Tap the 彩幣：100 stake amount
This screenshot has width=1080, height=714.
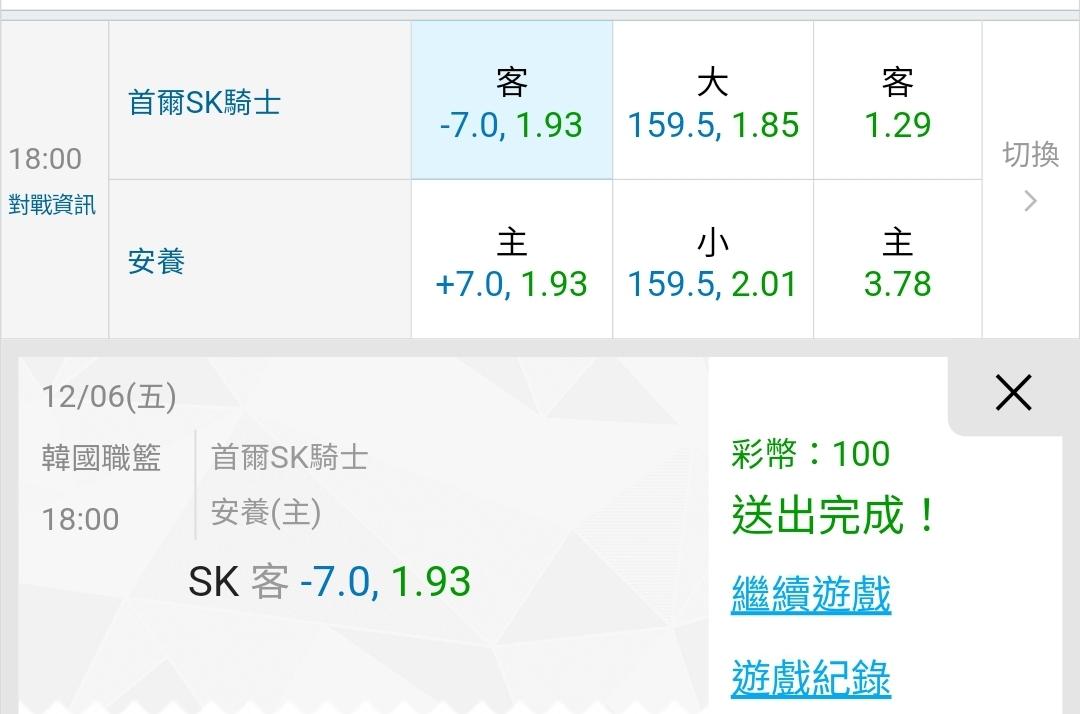click(x=811, y=454)
